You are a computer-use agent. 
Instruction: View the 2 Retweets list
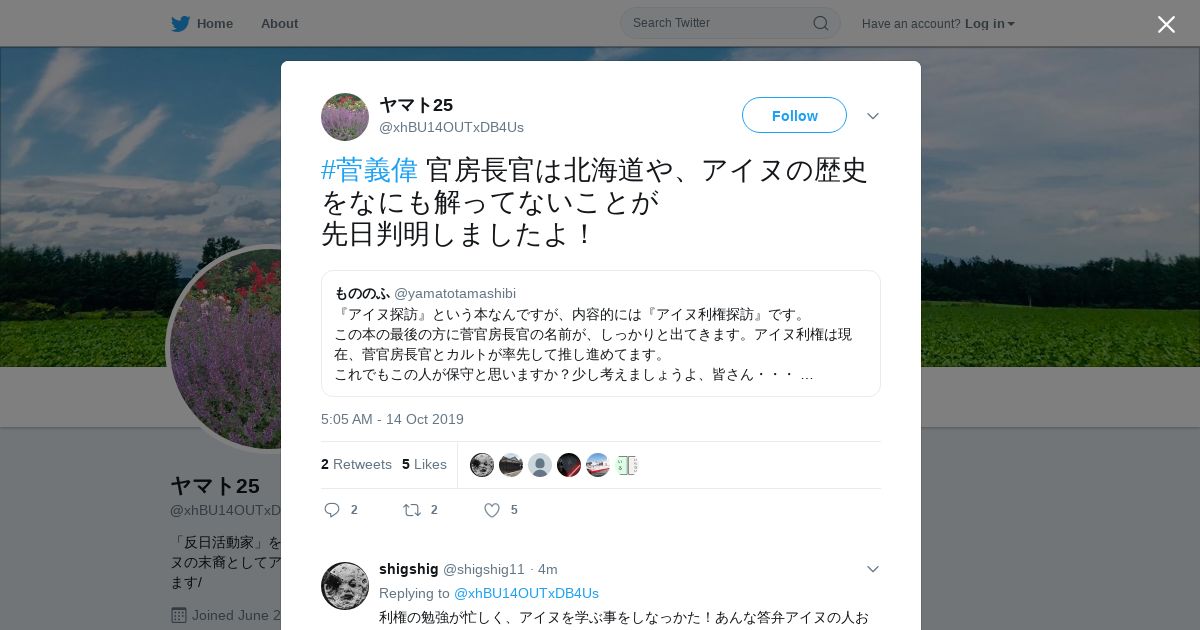tap(356, 464)
